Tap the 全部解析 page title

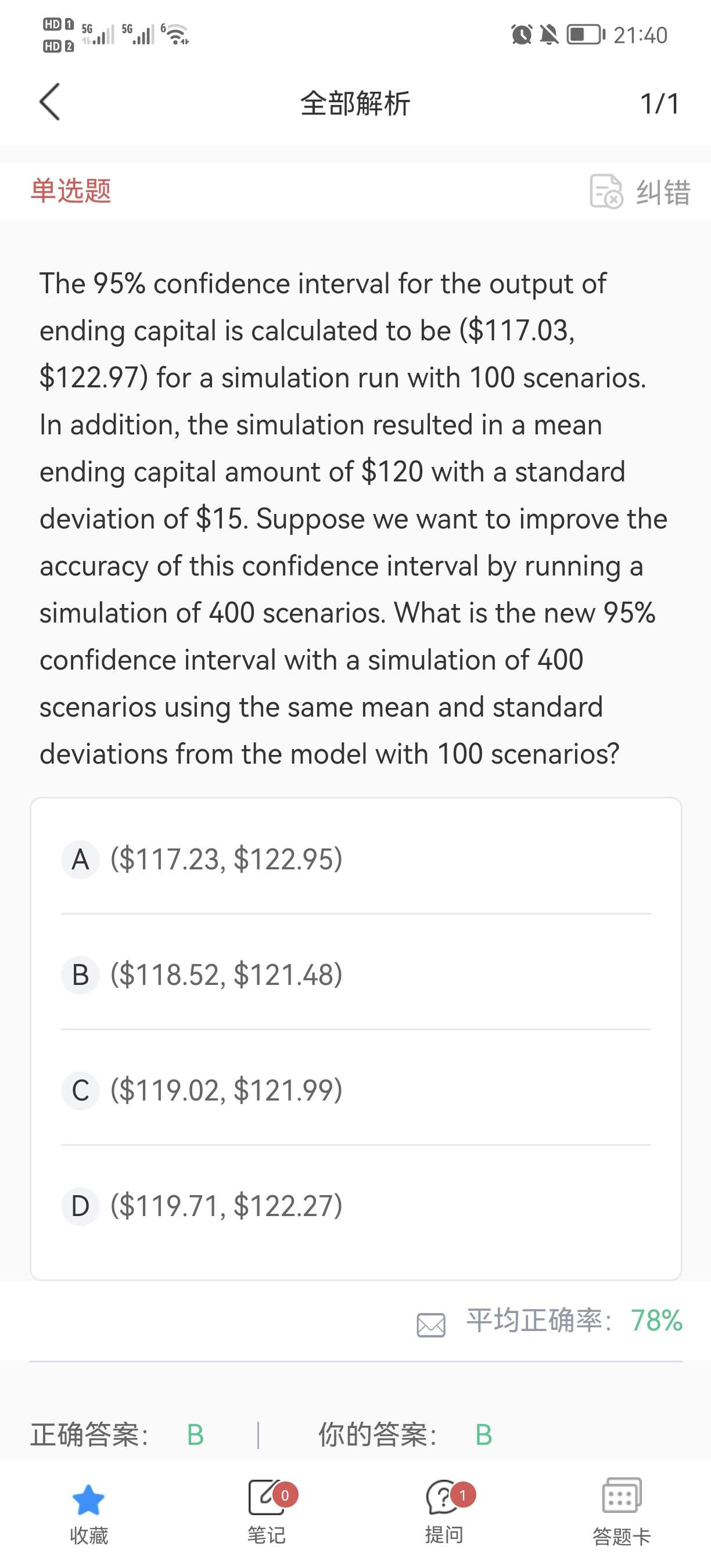click(355, 103)
